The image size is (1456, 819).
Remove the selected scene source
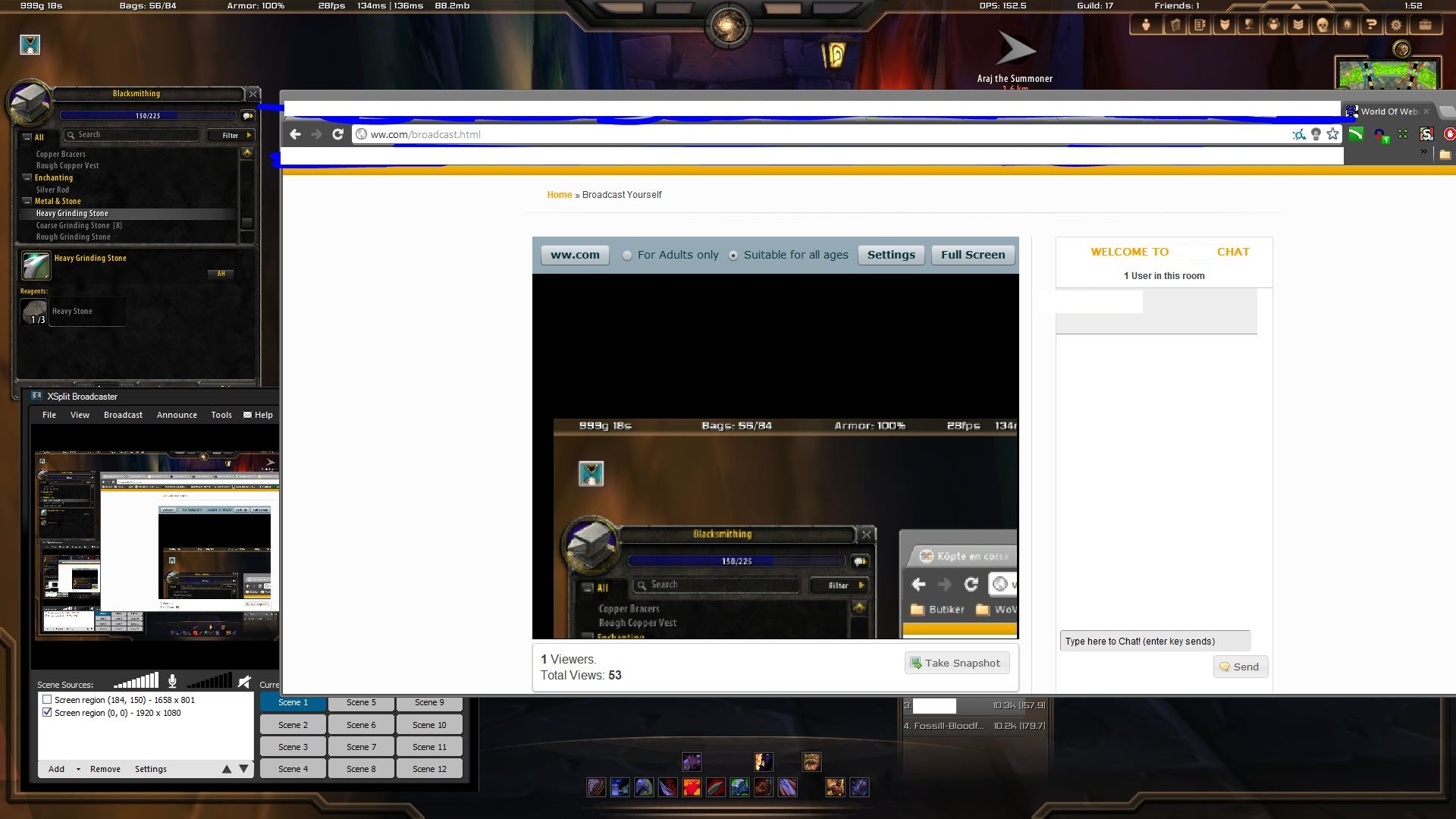tap(105, 769)
